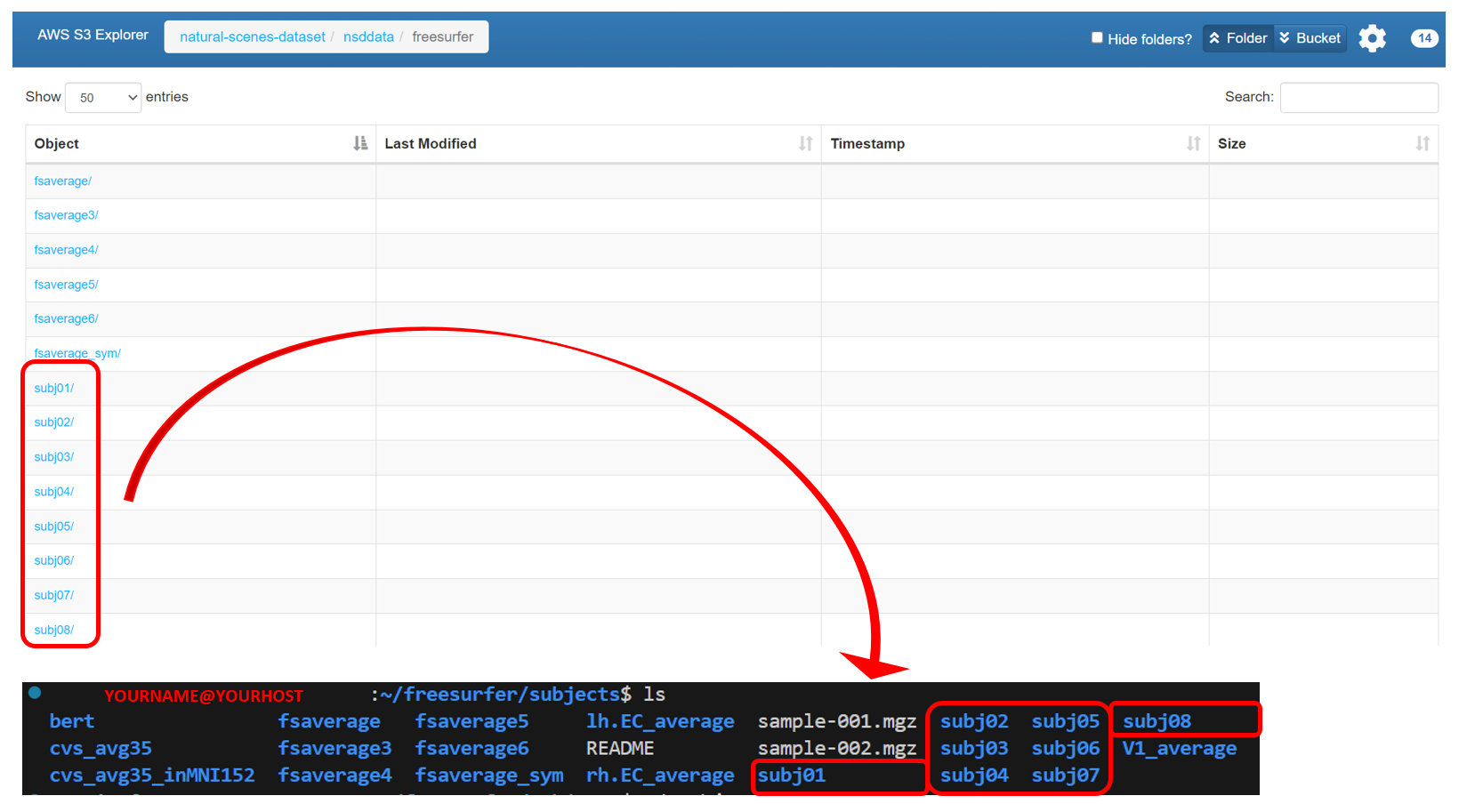1475x812 pixels.
Task: Open the subj08/ folder link
Action: tap(54, 631)
